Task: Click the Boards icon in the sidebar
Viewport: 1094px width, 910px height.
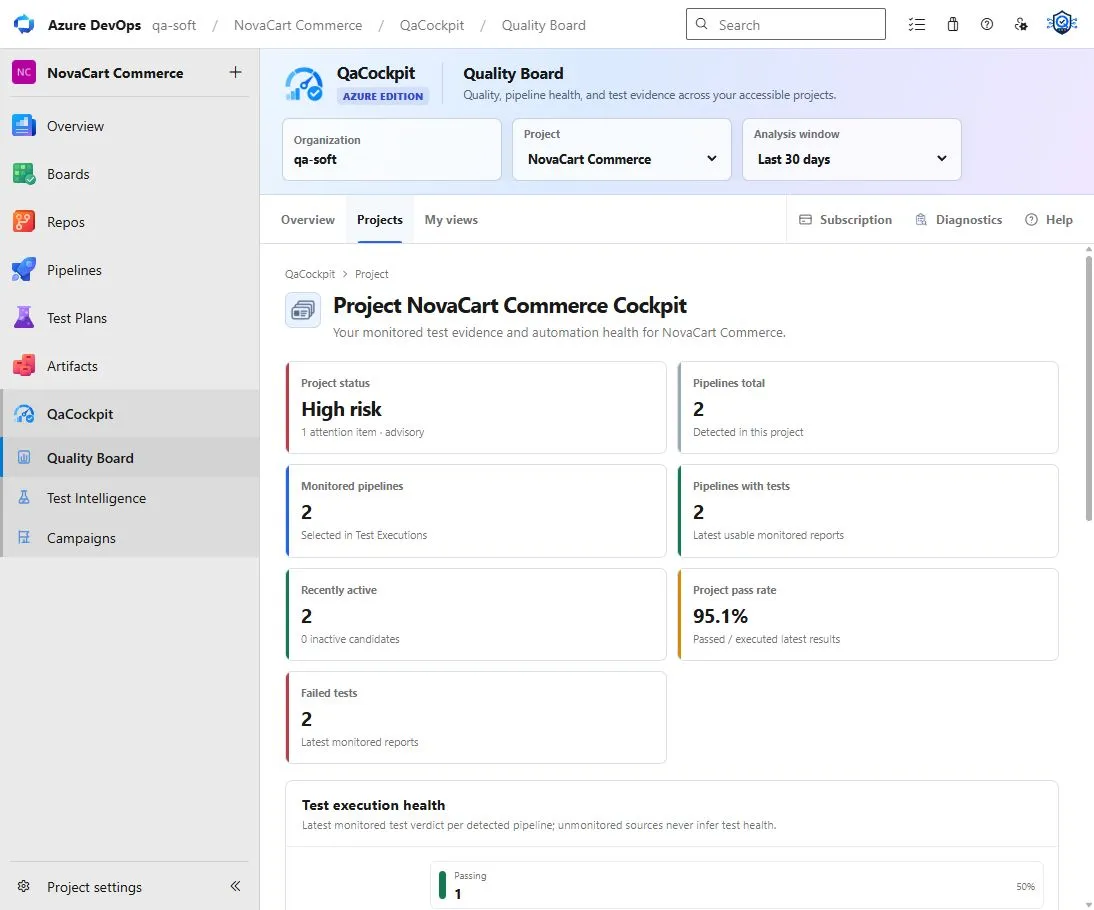Action: [24, 174]
